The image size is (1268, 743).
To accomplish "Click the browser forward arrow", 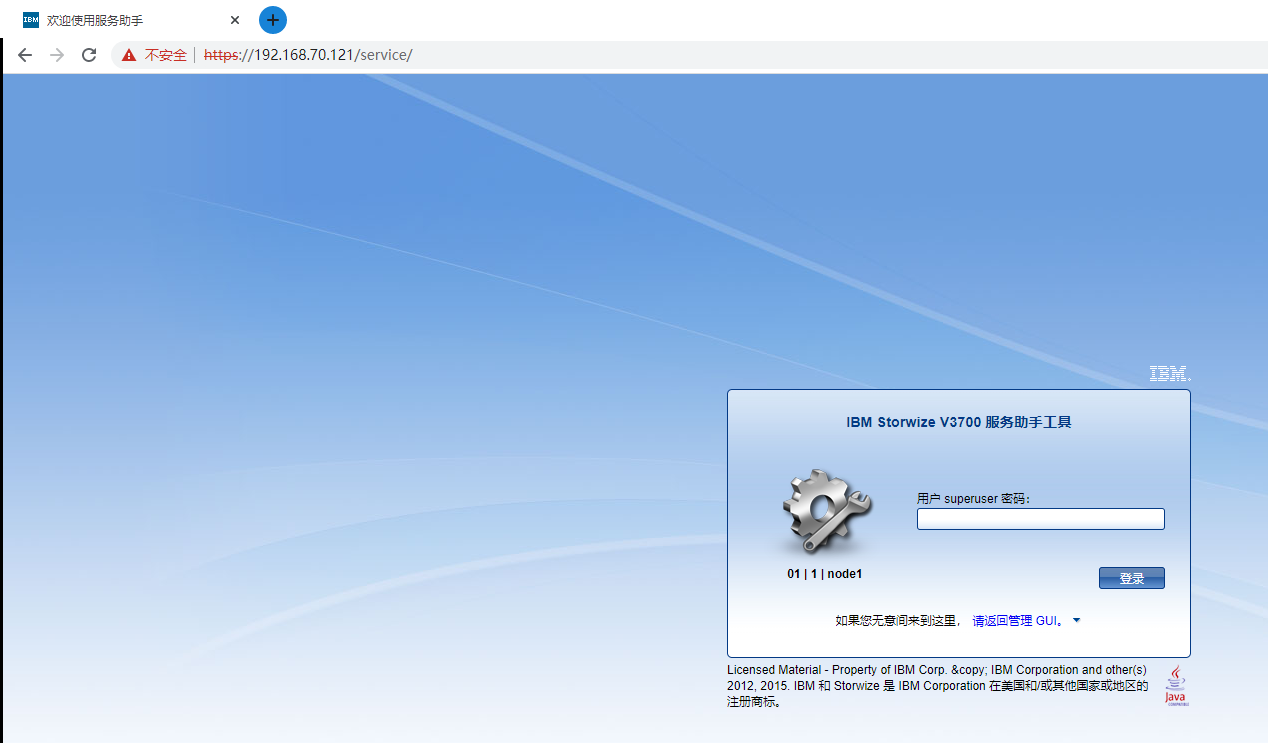I will tap(57, 55).
